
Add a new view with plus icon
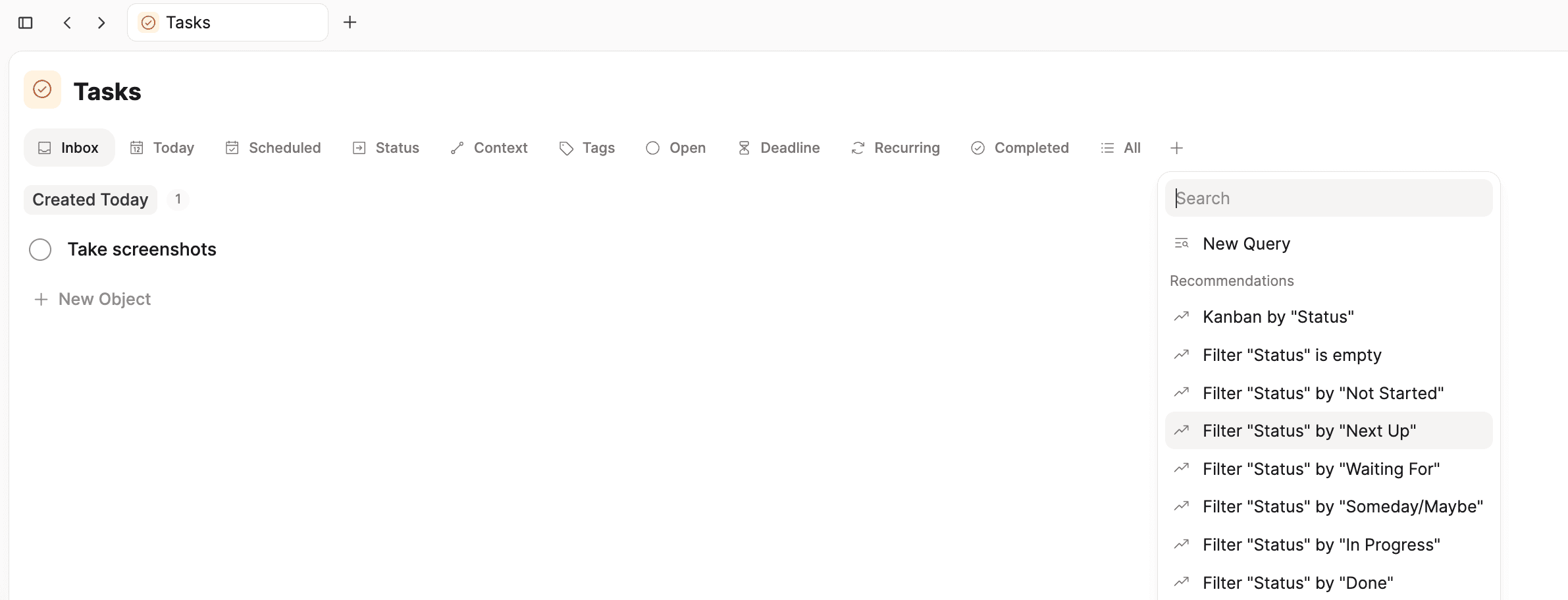[x=1177, y=148]
